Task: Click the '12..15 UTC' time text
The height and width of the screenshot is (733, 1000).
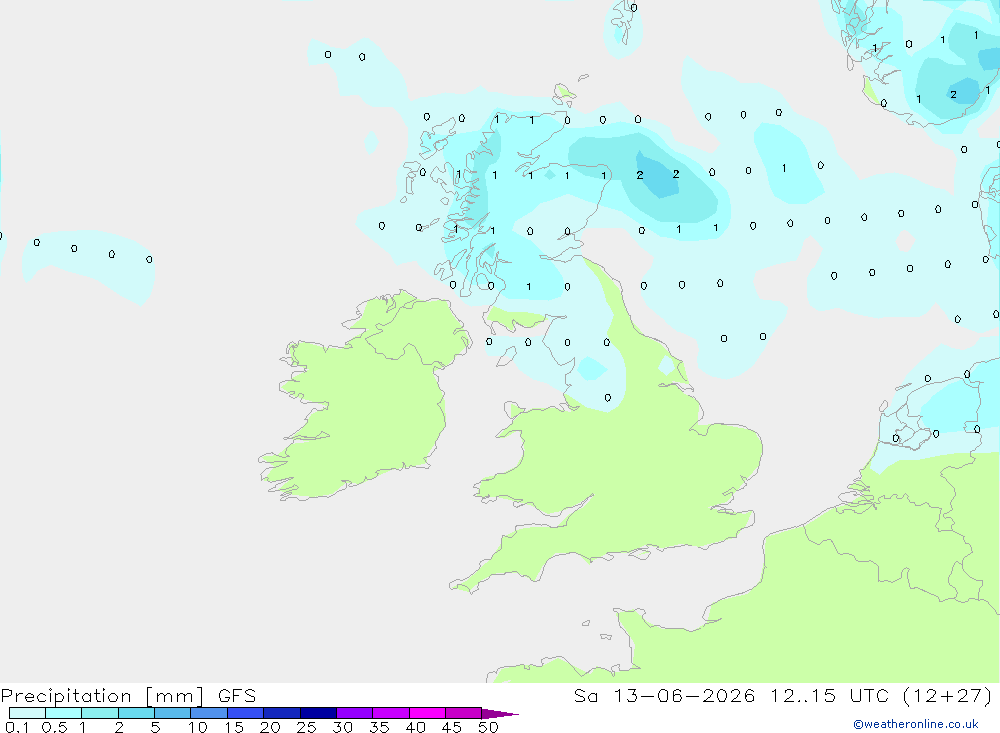Action: [x=829, y=696]
